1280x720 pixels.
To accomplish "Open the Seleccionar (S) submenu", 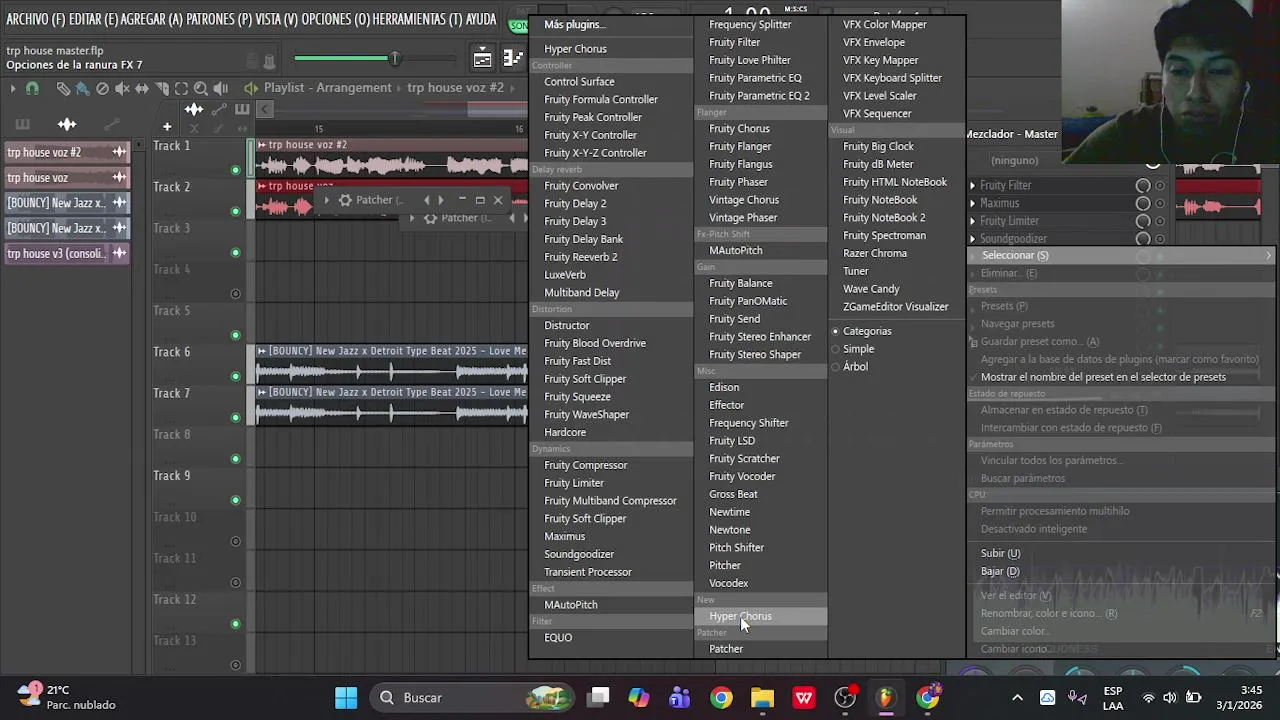I will point(1121,255).
